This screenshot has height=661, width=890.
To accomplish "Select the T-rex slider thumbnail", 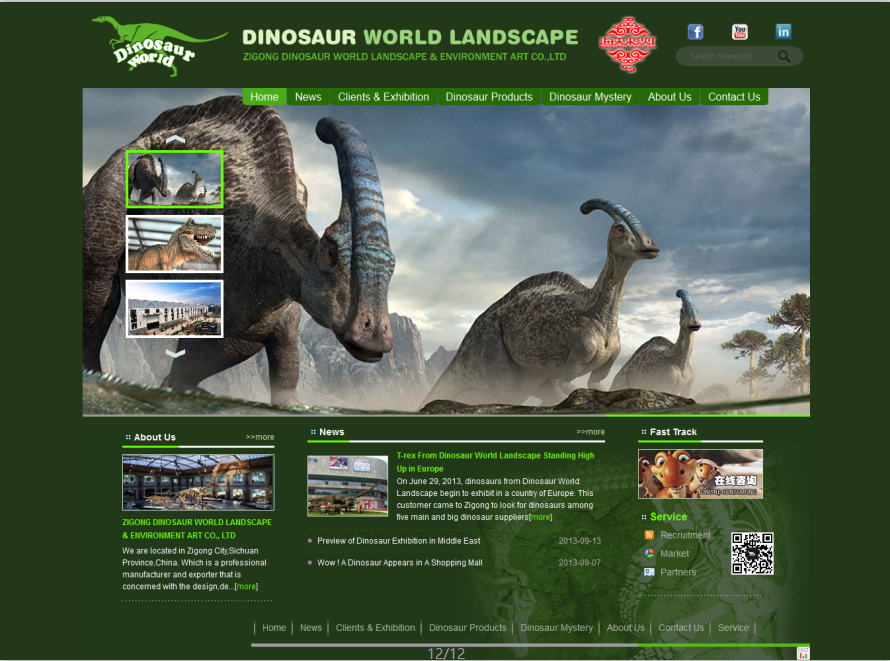I will pos(174,244).
